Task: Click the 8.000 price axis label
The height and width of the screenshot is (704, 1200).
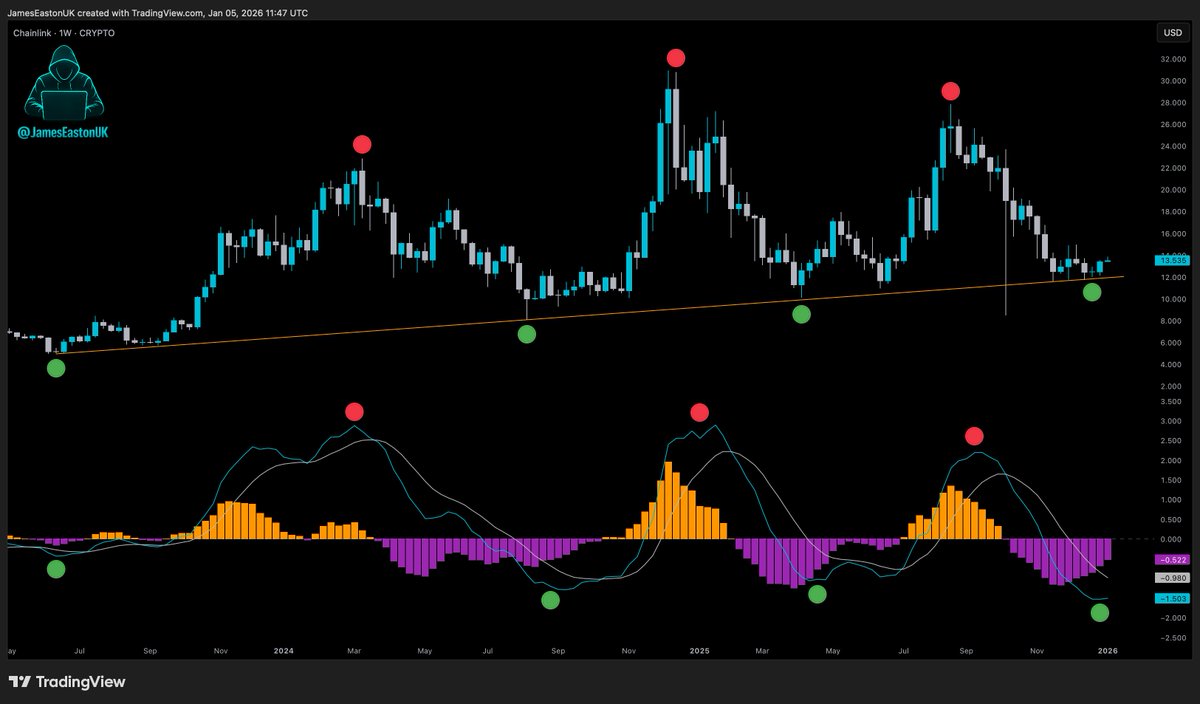Action: pyautogui.click(x=1172, y=321)
